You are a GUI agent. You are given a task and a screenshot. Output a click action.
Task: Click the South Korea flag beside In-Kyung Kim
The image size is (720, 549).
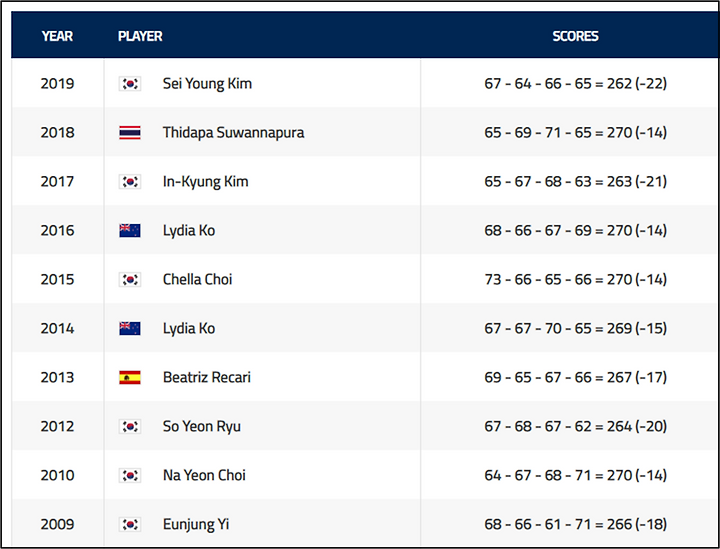pyautogui.click(x=130, y=182)
